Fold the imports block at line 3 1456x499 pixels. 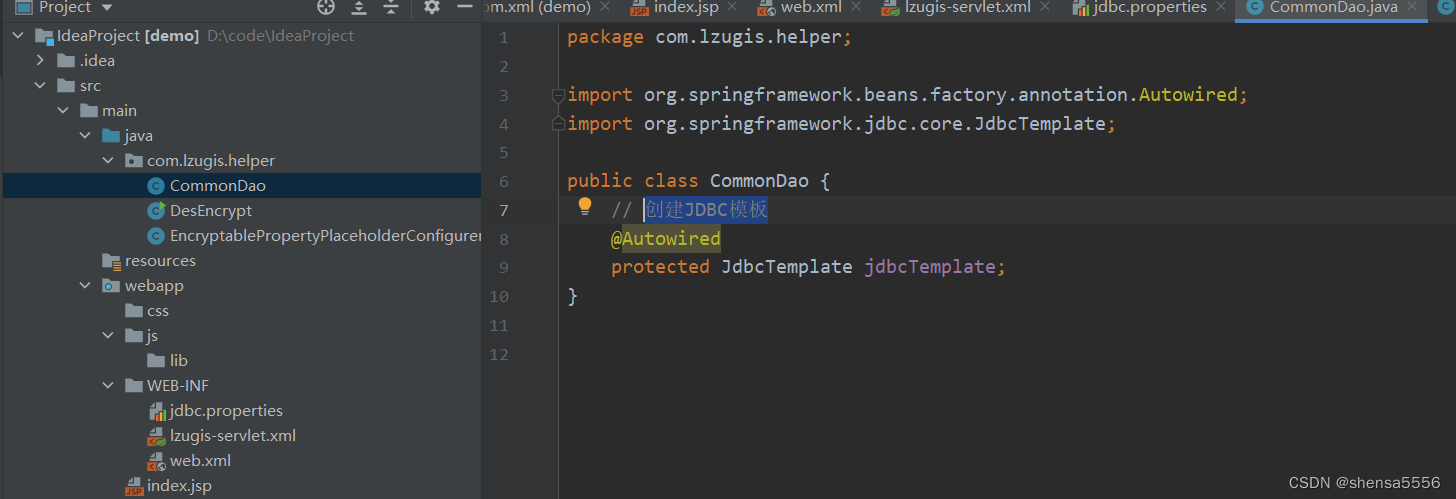click(x=558, y=95)
